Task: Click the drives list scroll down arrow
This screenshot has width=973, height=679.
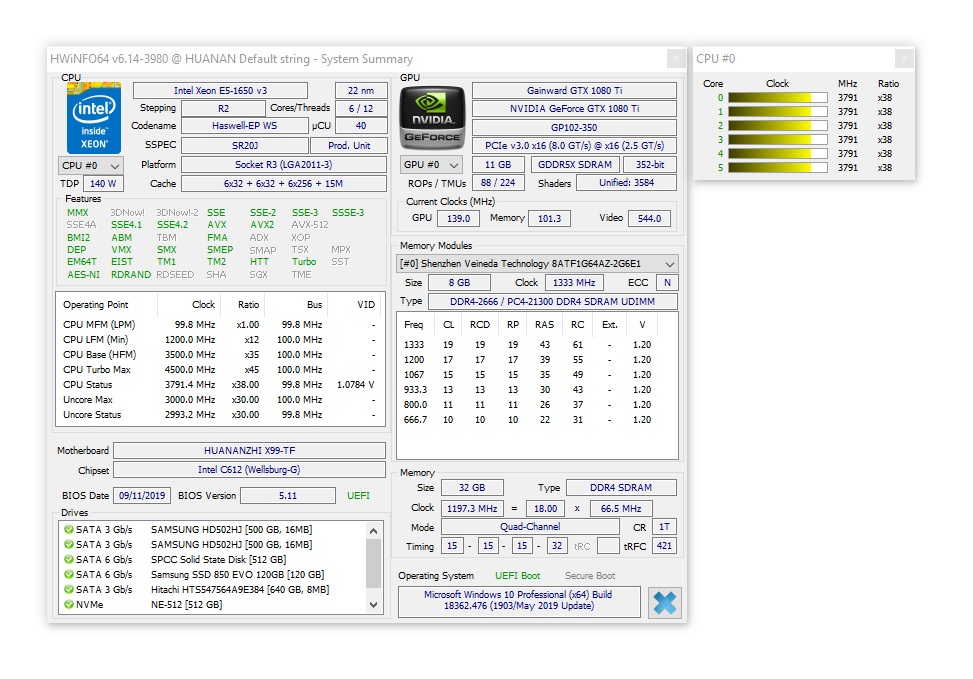Action: 374,605
